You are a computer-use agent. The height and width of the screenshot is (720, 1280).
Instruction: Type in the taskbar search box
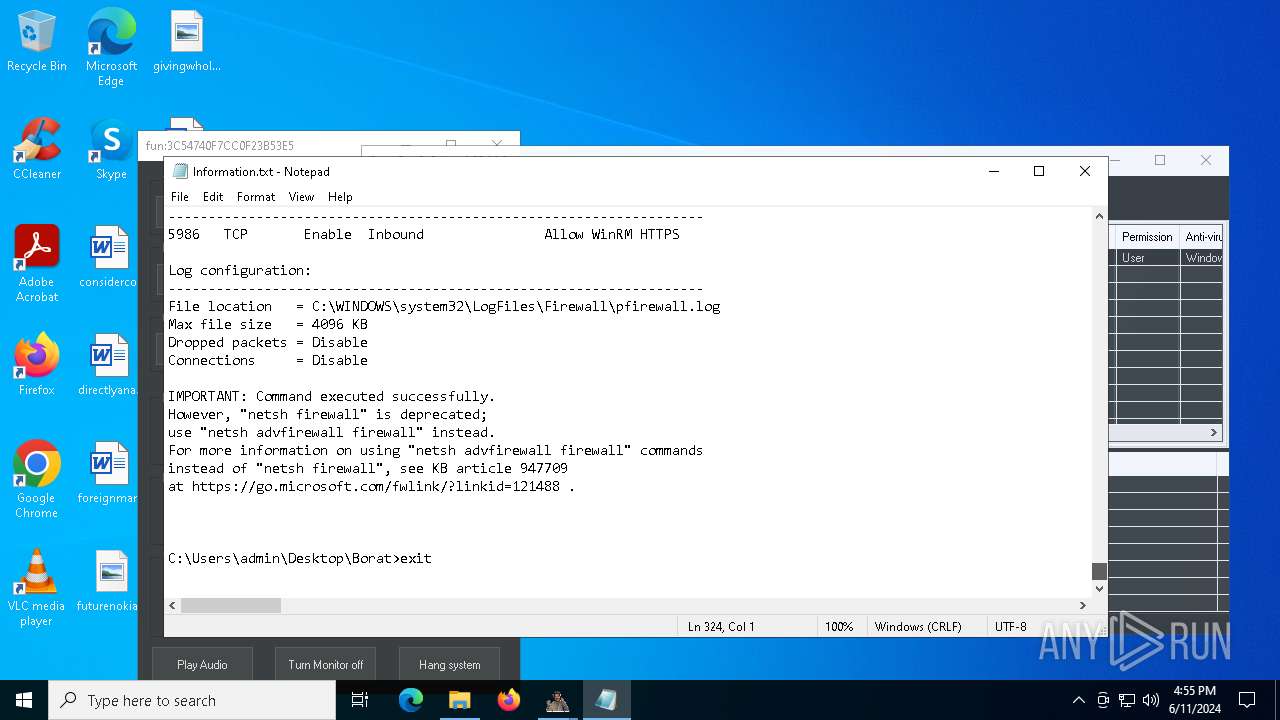(x=192, y=700)
